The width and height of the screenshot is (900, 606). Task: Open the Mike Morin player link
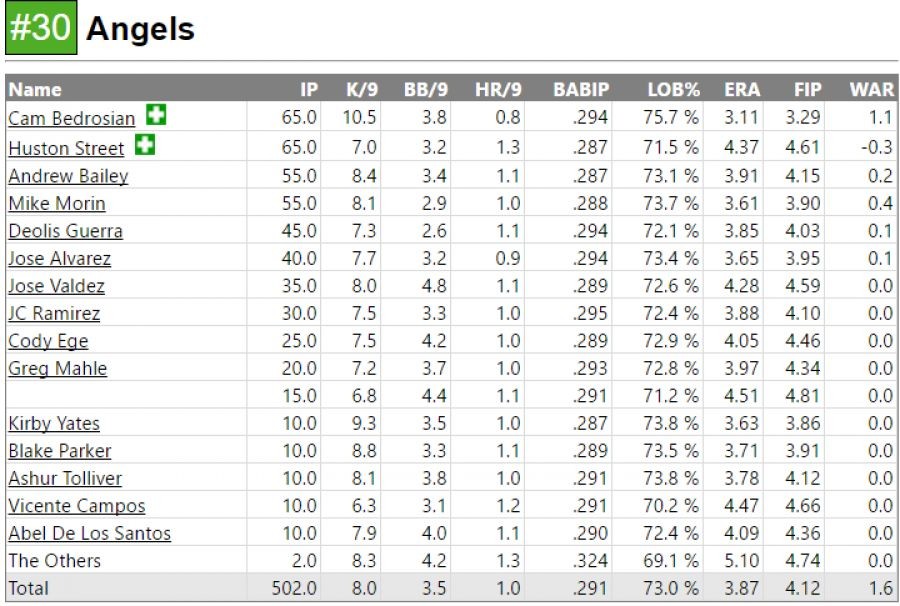tap(56, 203)
